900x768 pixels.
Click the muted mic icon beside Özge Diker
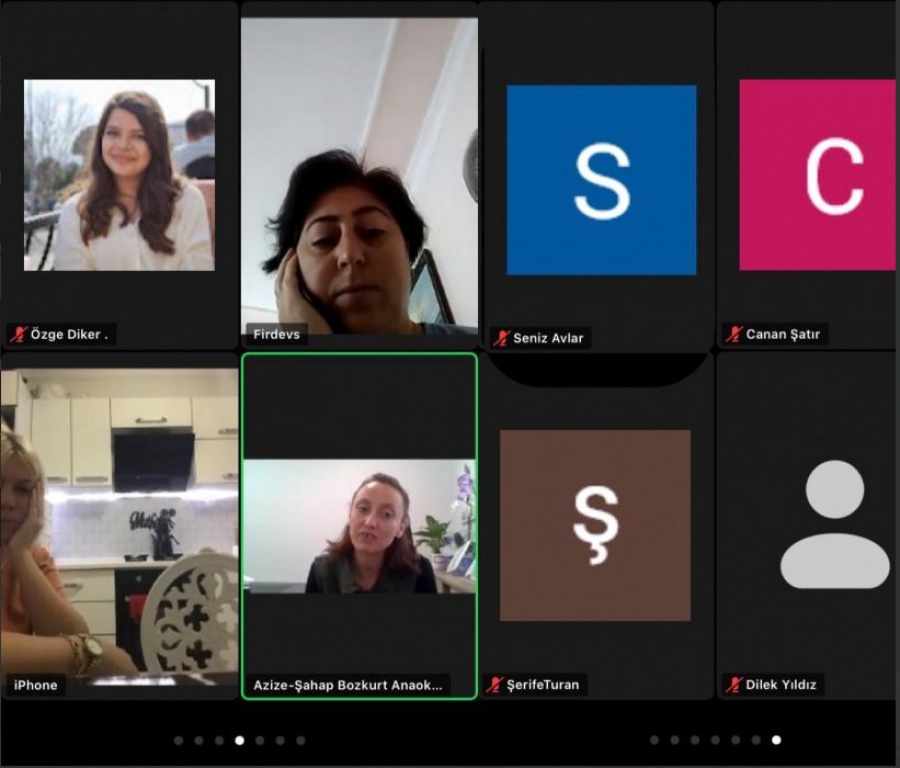pyautogui.click(x=18, y=334)
